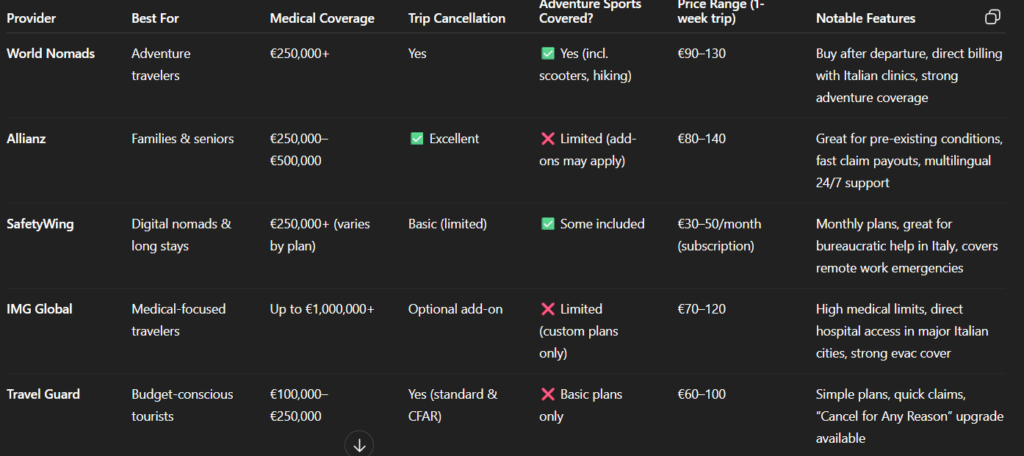
Task: Click the €30–50/month subscription price cell
Action: 719,235
